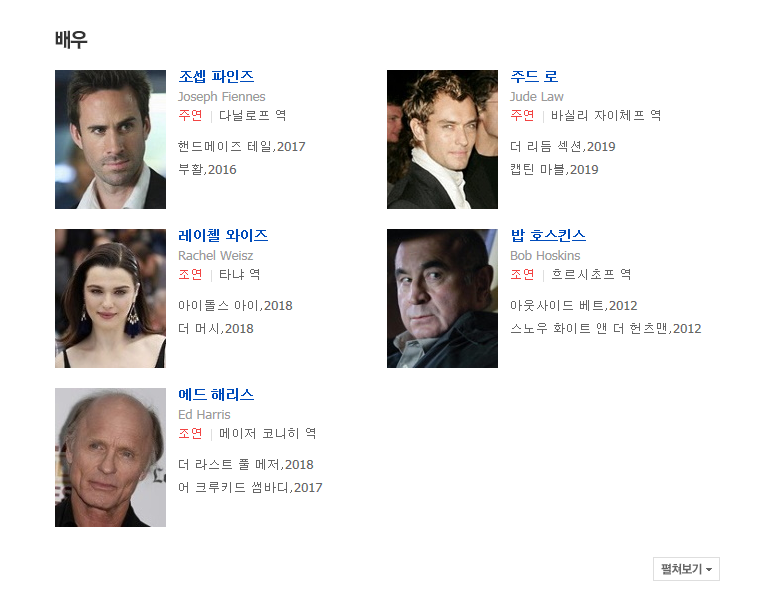The width and height of the screenshot is (775, 611).
Task: Open Ed Harris name link
Action: [x=216, y=394]
